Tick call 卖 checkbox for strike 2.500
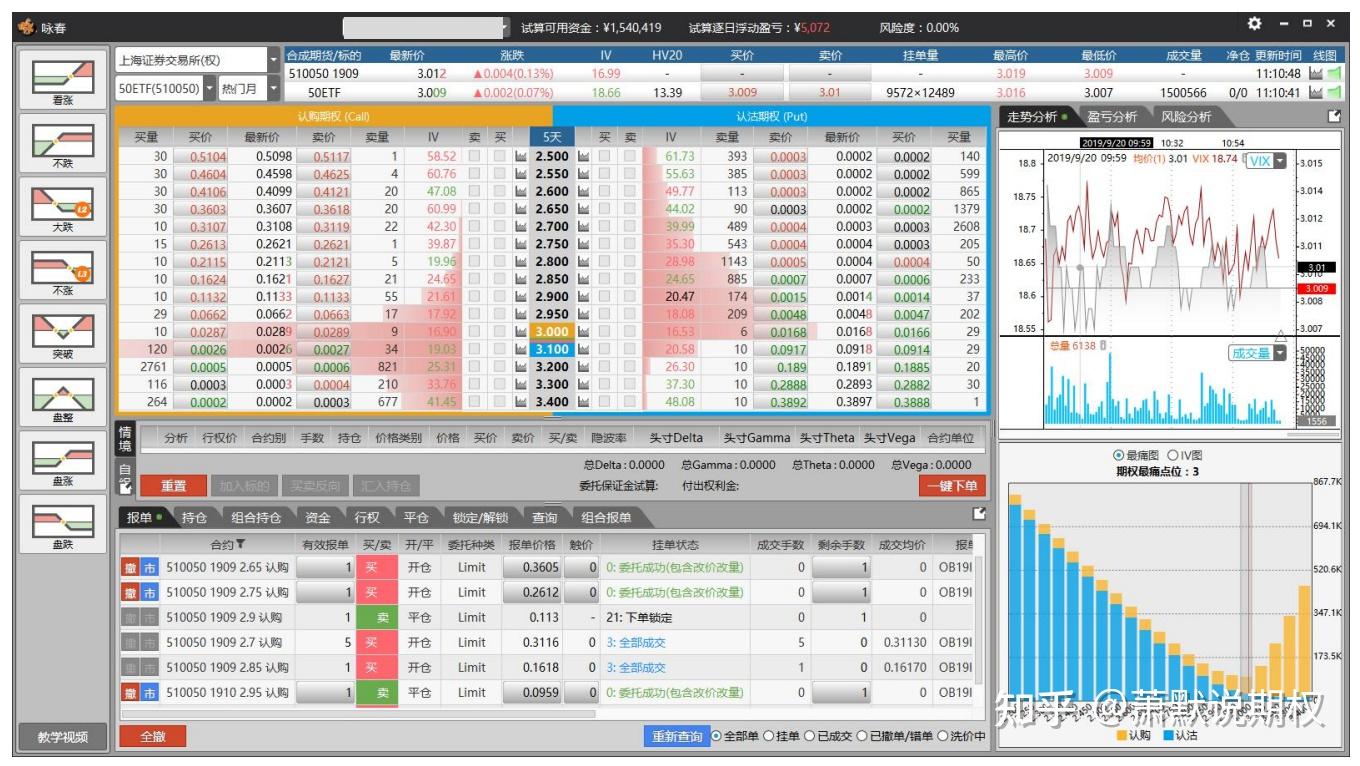This screenshot has width=1360, height=766. point(474,156)
